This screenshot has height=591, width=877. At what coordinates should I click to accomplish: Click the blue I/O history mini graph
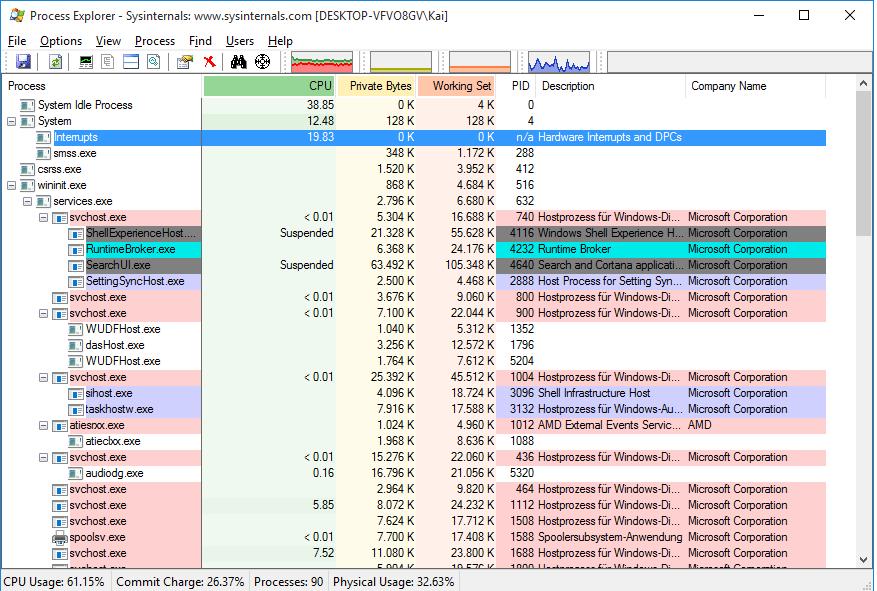click(x=559, y=62)
